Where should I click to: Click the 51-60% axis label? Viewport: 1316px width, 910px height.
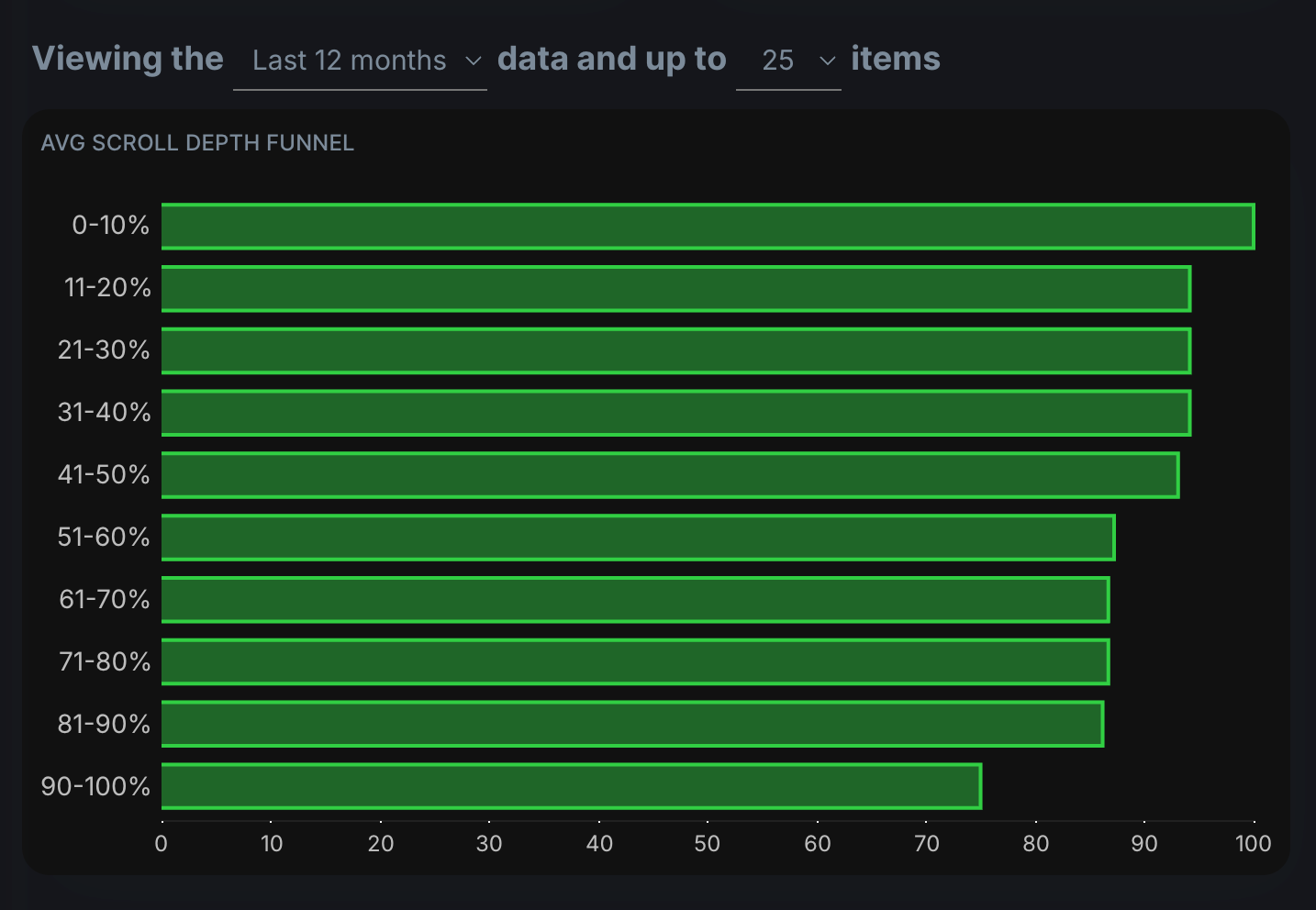point(104,537)
